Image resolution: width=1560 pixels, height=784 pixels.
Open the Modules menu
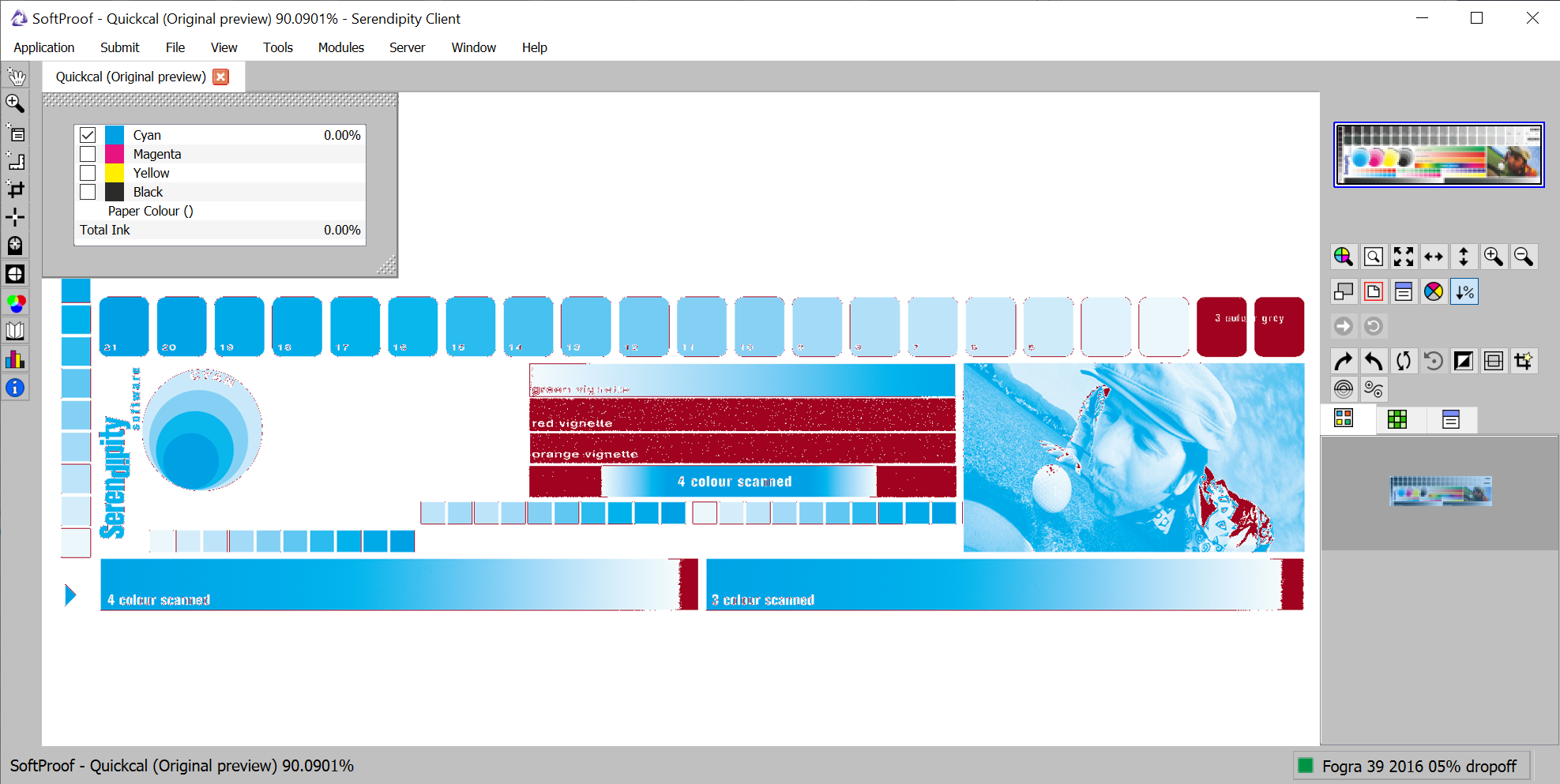pos(341,47)
